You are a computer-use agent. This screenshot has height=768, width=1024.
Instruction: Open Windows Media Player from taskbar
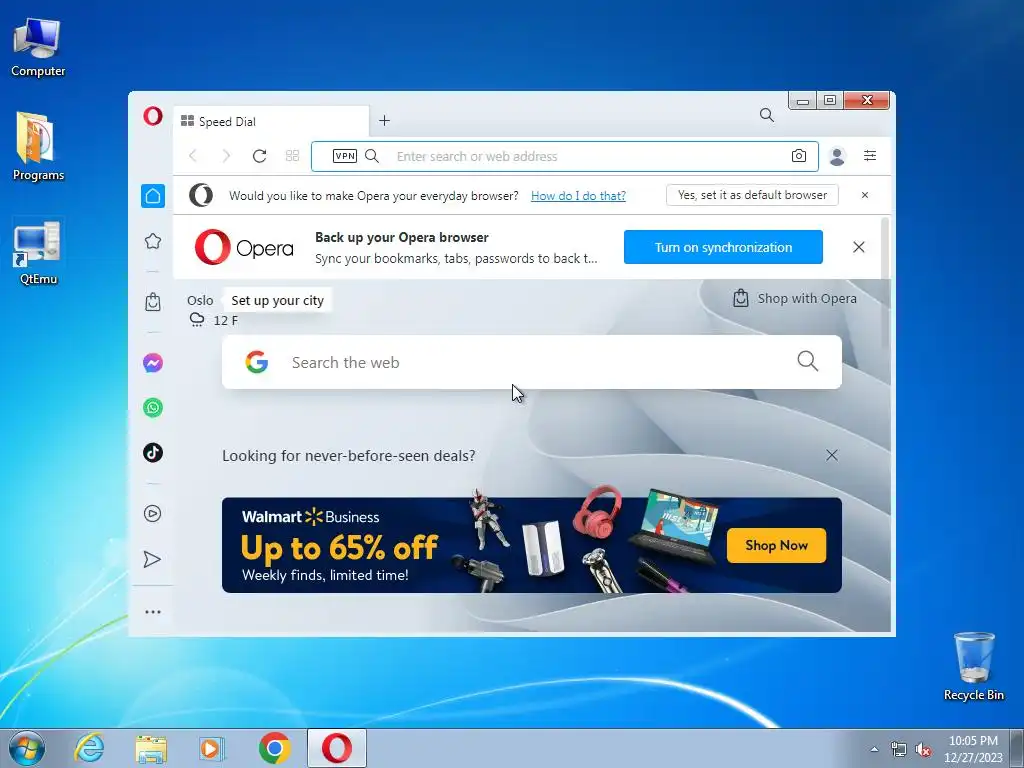click(212, 748)
